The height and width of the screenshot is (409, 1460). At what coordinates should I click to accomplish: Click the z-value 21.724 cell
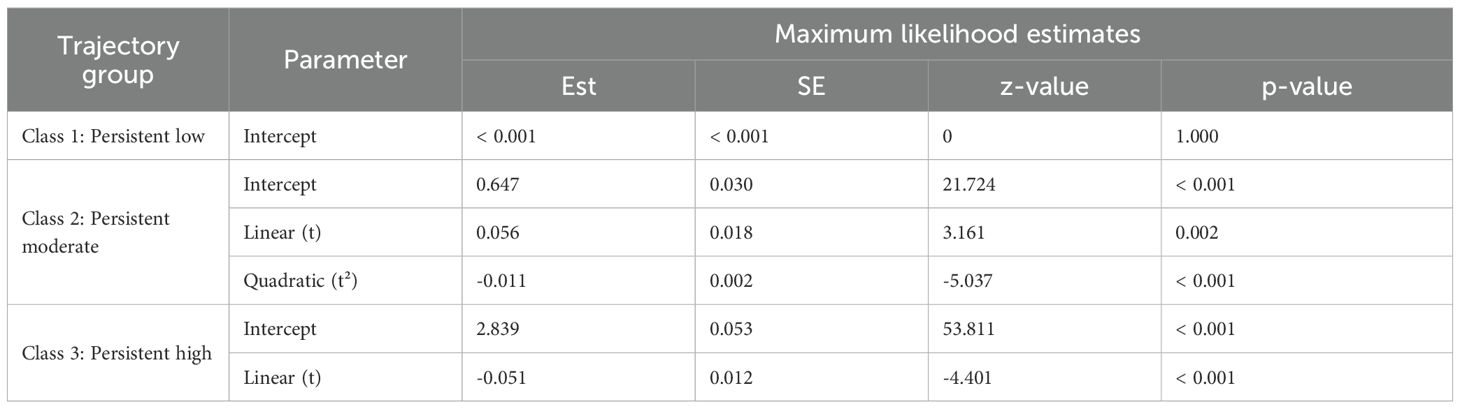pyautogui.click(x=968, y=185)
